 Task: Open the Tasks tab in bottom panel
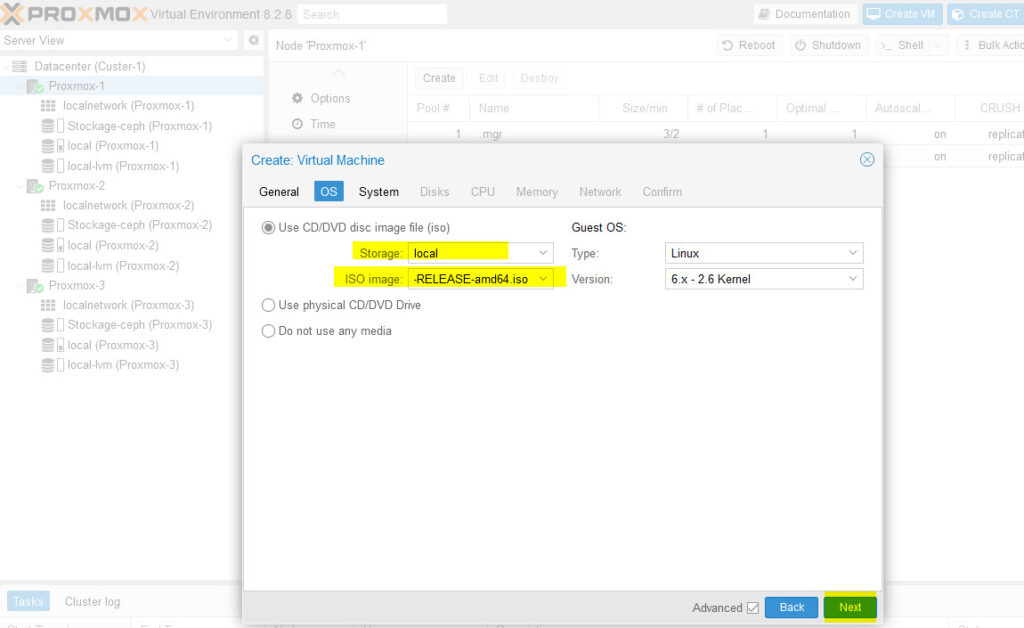(28, 601)
